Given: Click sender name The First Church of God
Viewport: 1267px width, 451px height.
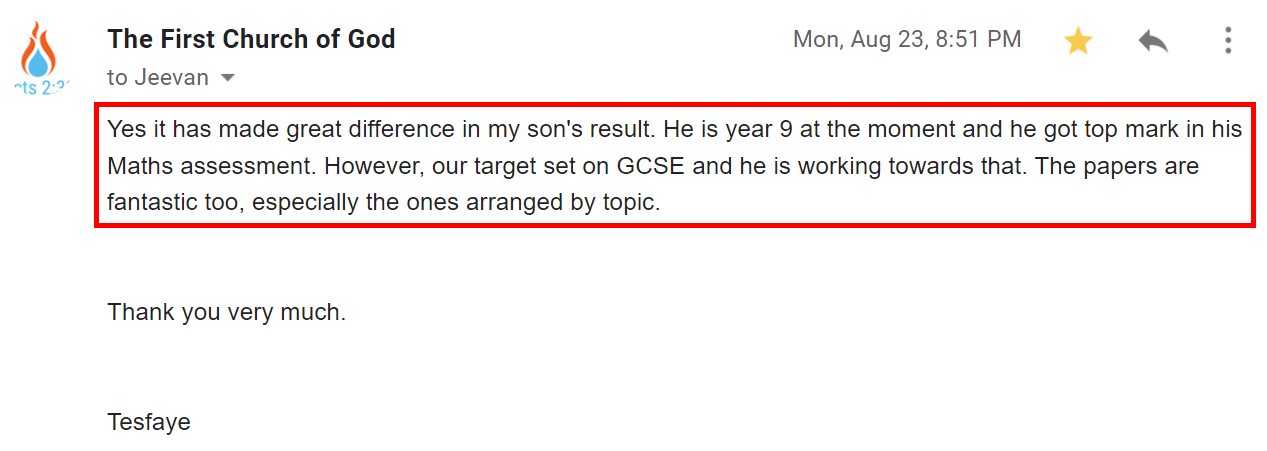Looking at the screenshot, I should pyautogui.click(x=251, y=39).
